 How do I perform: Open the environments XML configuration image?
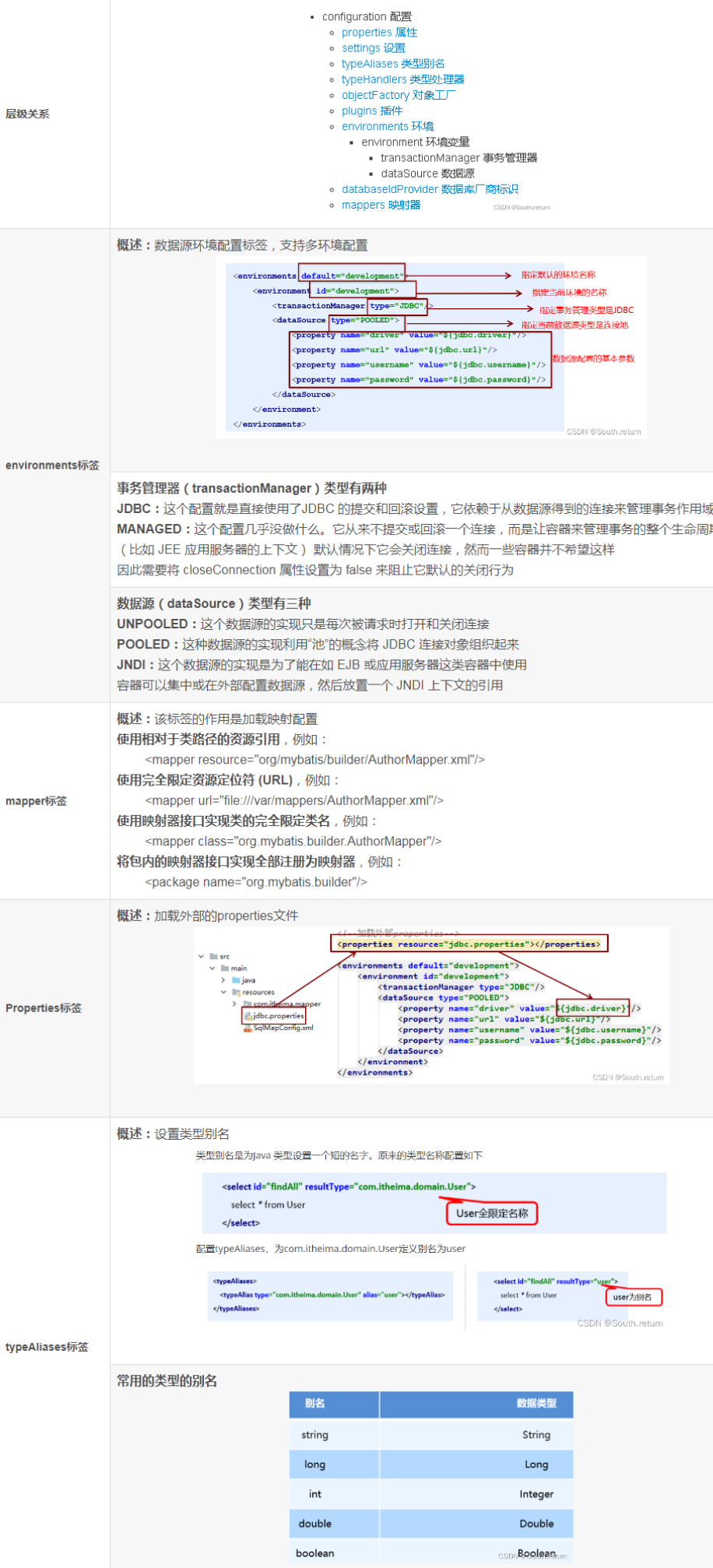(431, 347)
